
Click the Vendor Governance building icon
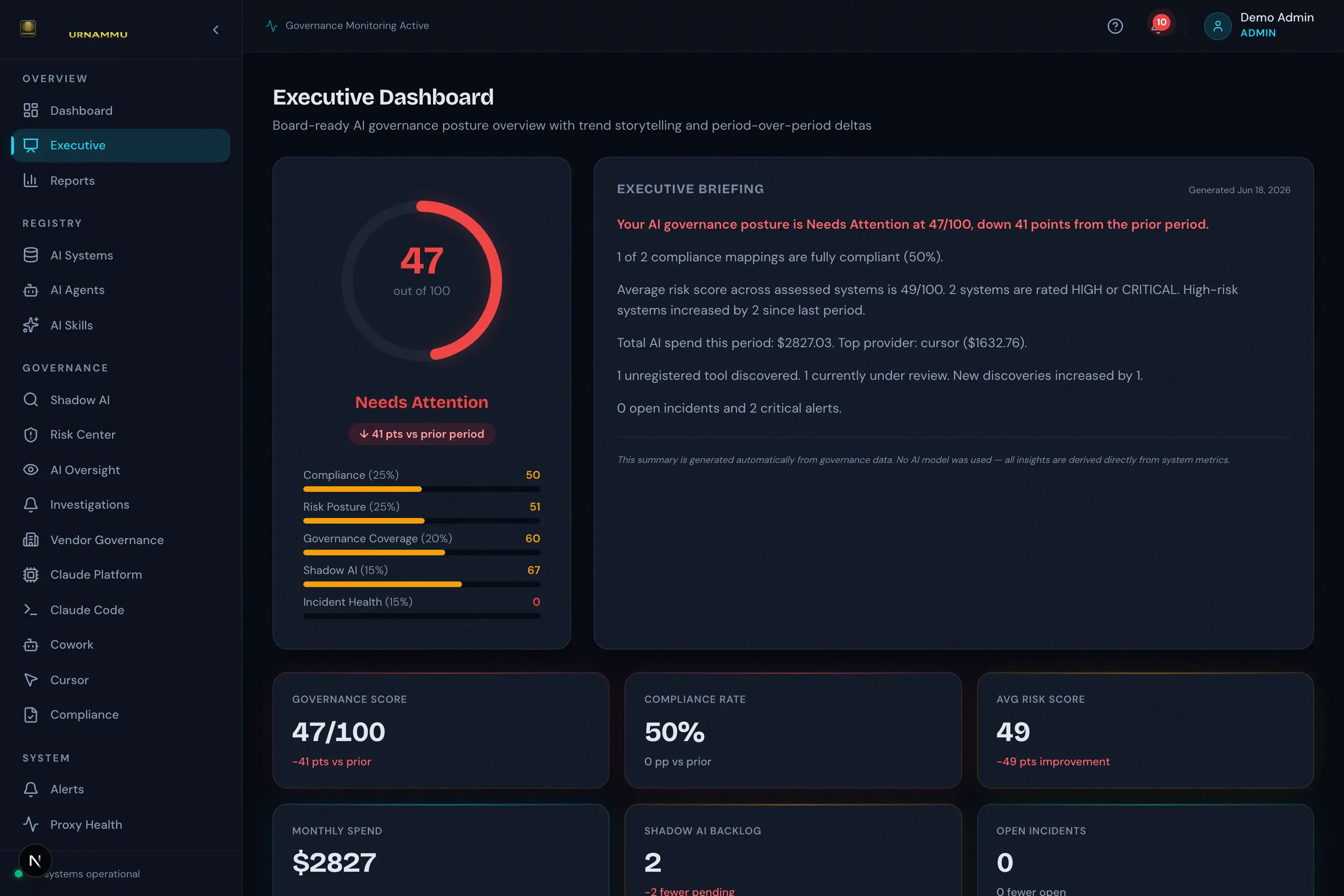31,539
